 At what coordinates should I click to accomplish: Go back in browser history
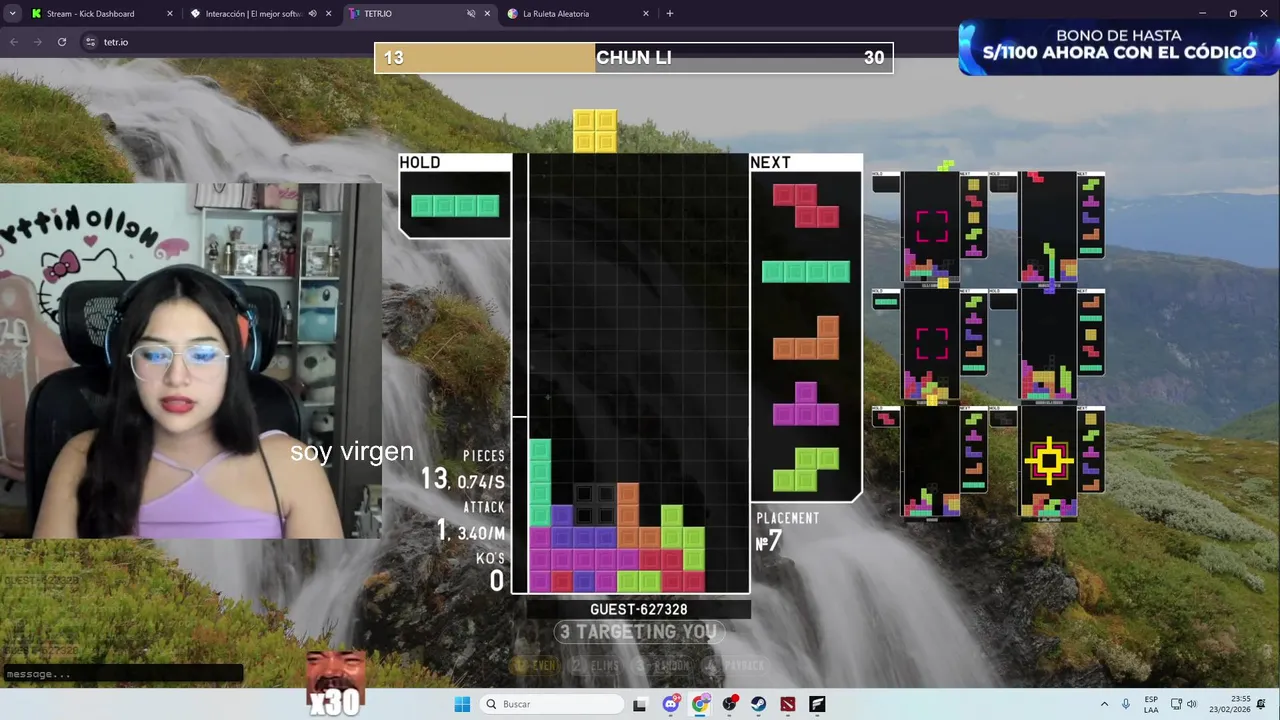point(13,42)
